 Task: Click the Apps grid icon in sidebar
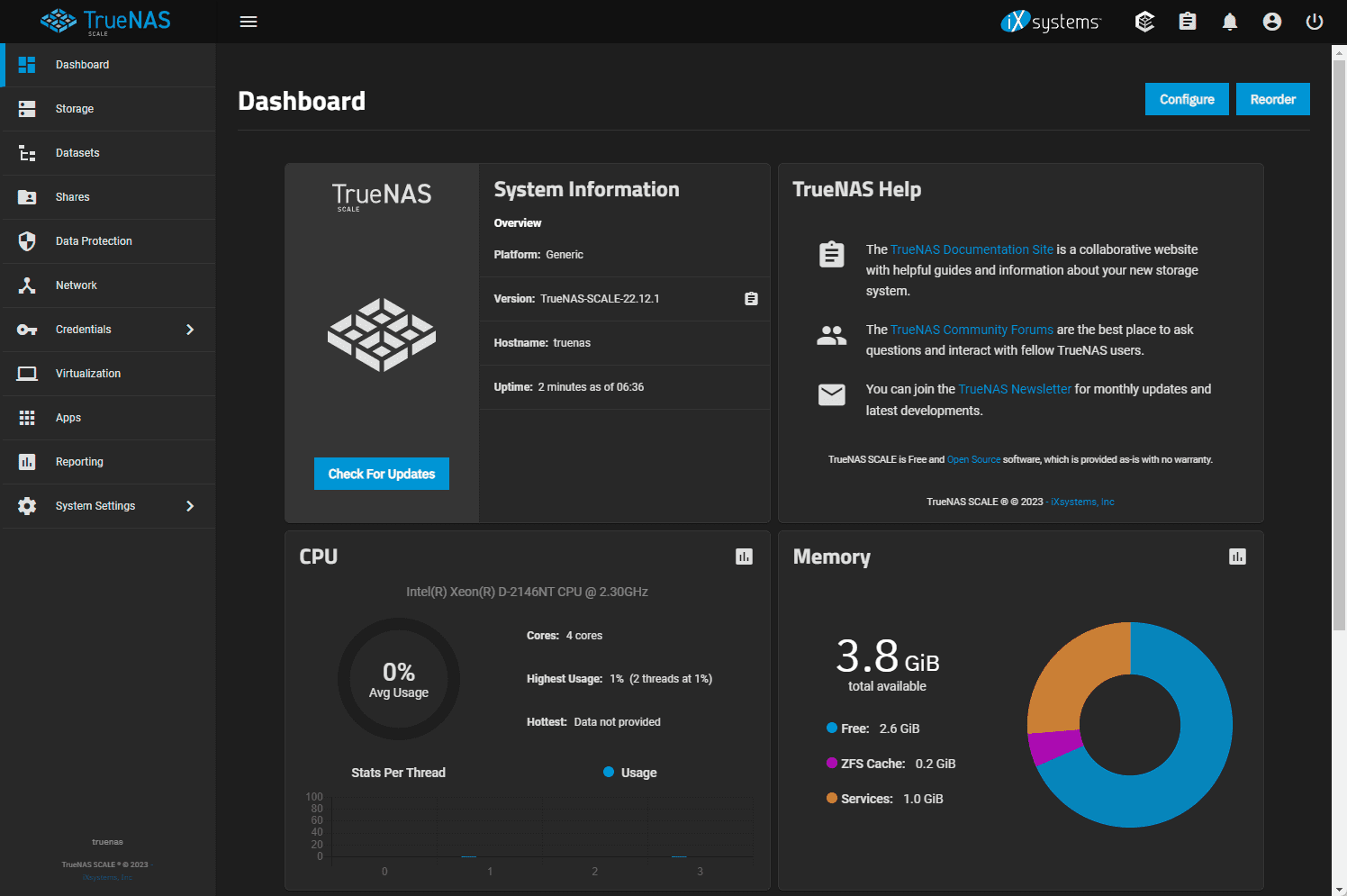coord(27,418)
